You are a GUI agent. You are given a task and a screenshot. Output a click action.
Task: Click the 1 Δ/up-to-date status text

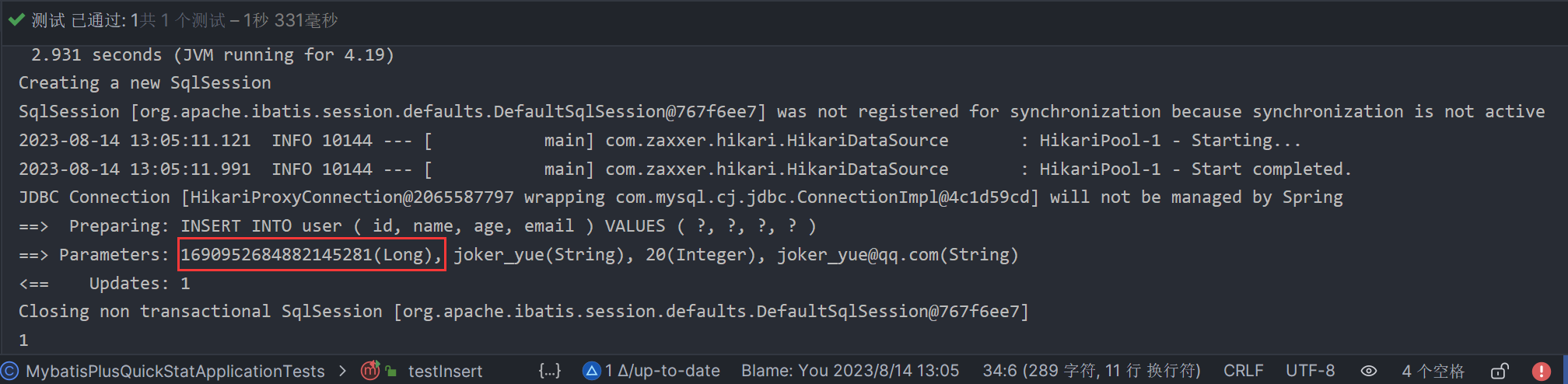[663, 371]
